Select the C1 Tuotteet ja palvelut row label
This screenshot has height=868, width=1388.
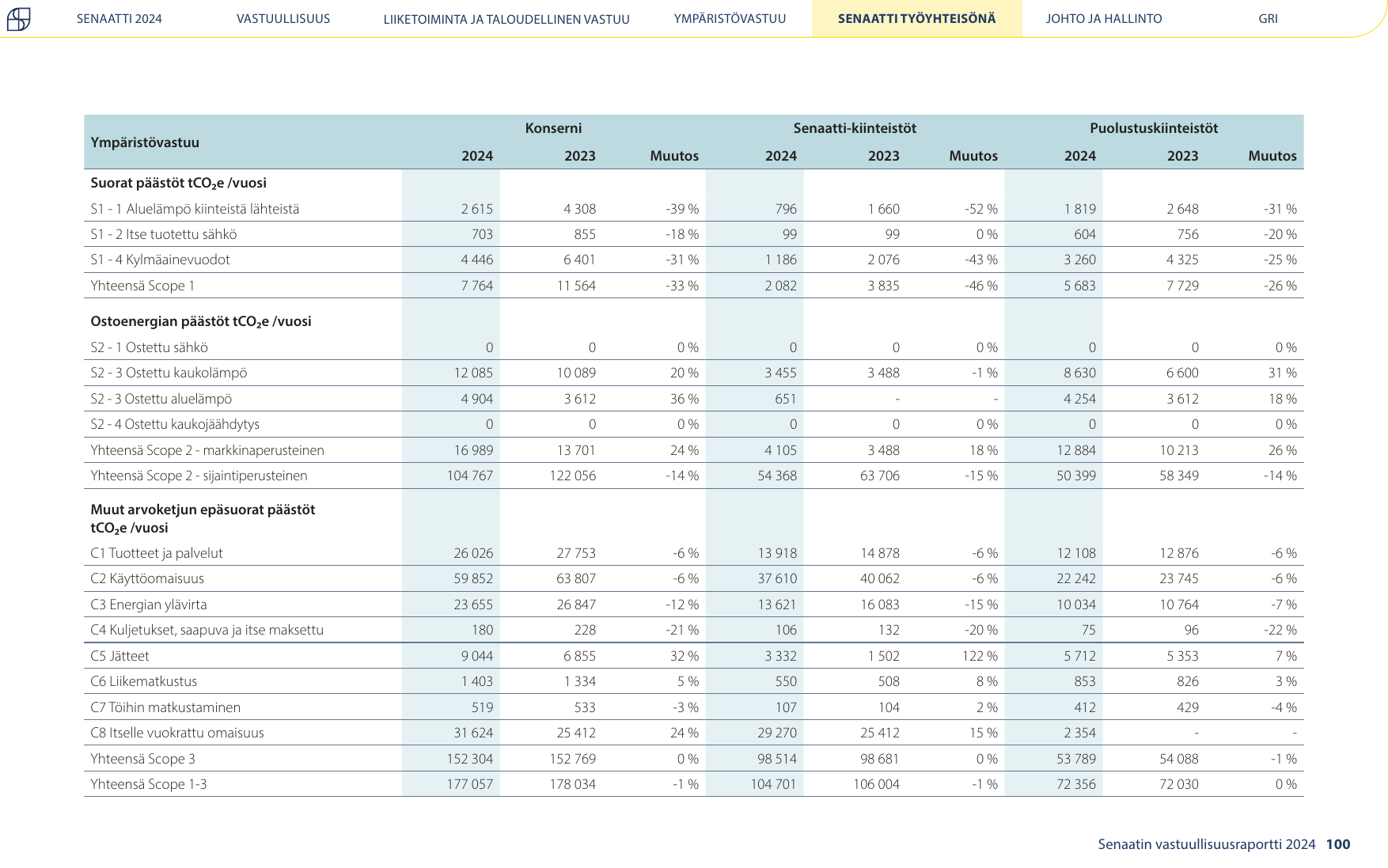click(157, 553)
